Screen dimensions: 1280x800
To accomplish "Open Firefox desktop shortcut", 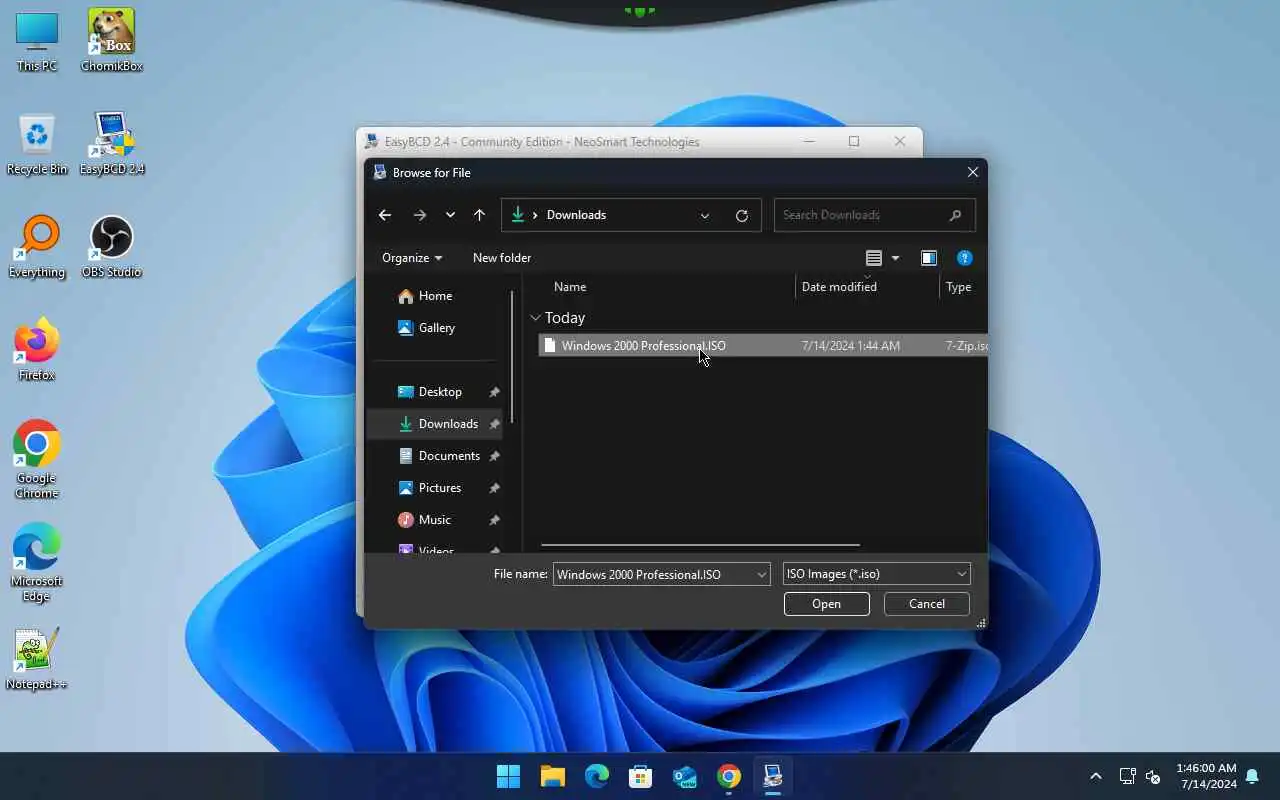I will coord(37,350).
